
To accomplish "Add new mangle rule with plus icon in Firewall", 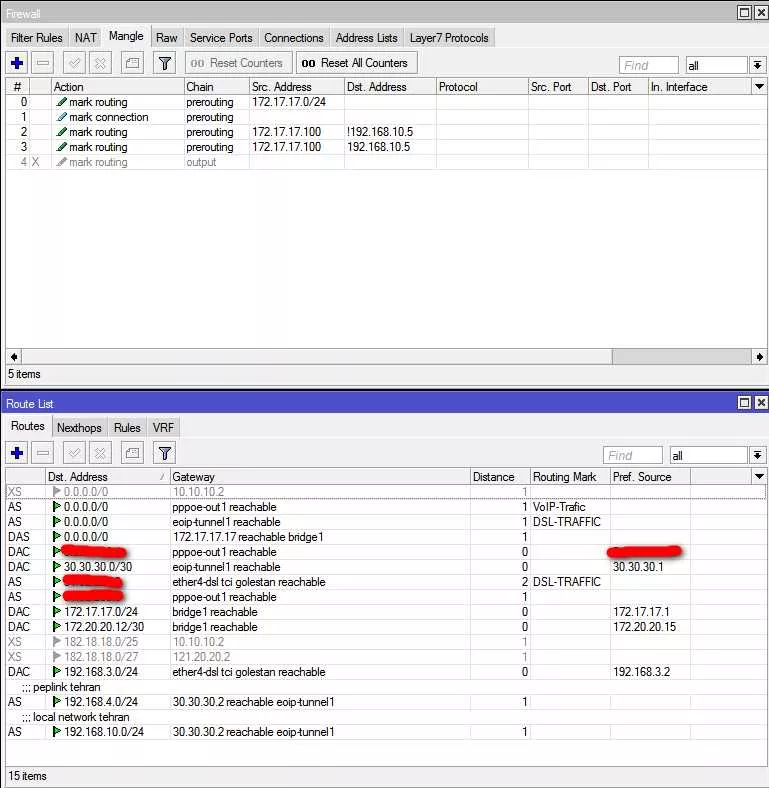I will [x=17, y=63].
